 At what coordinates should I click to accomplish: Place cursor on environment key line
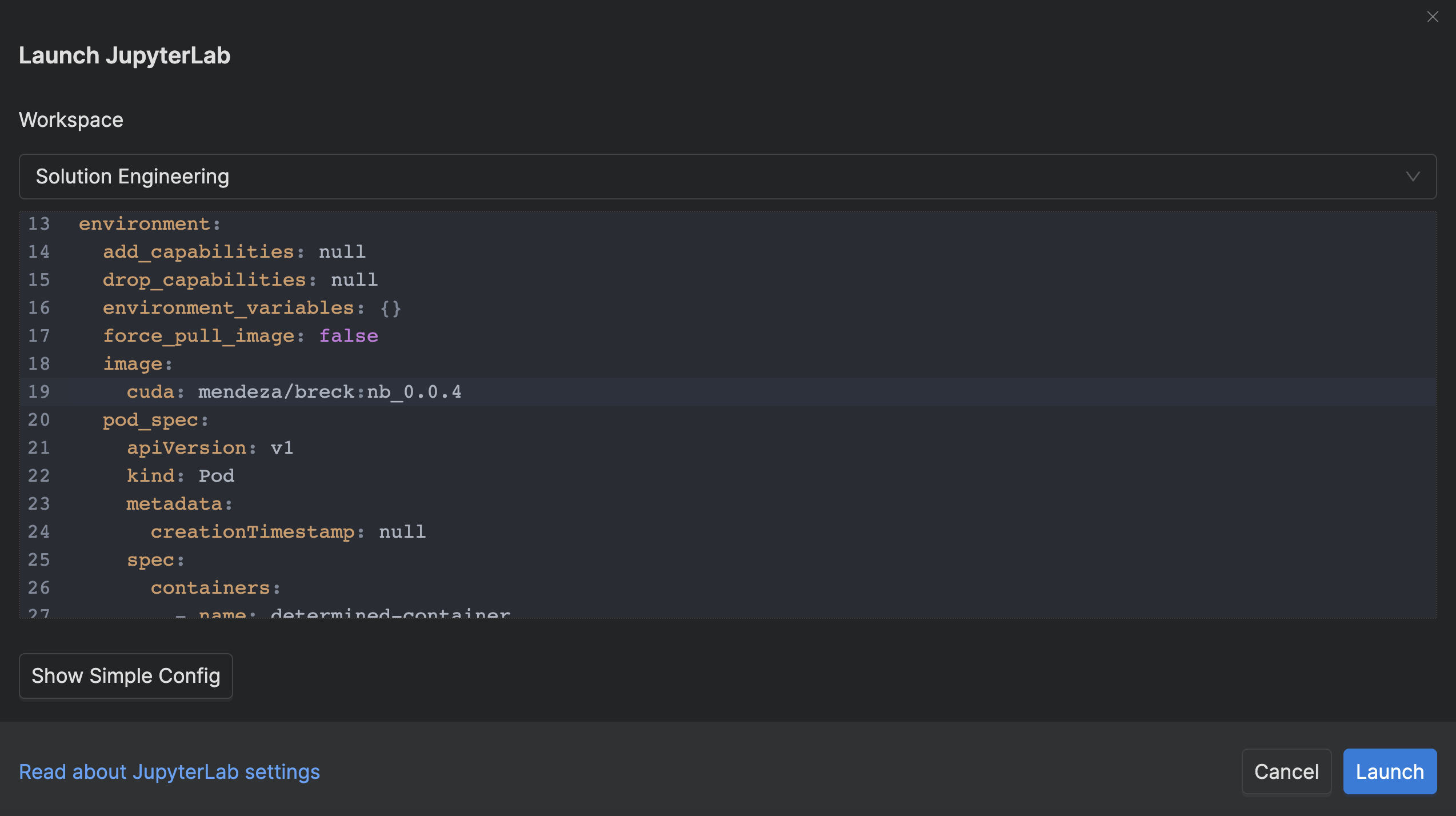pos(144,224)
